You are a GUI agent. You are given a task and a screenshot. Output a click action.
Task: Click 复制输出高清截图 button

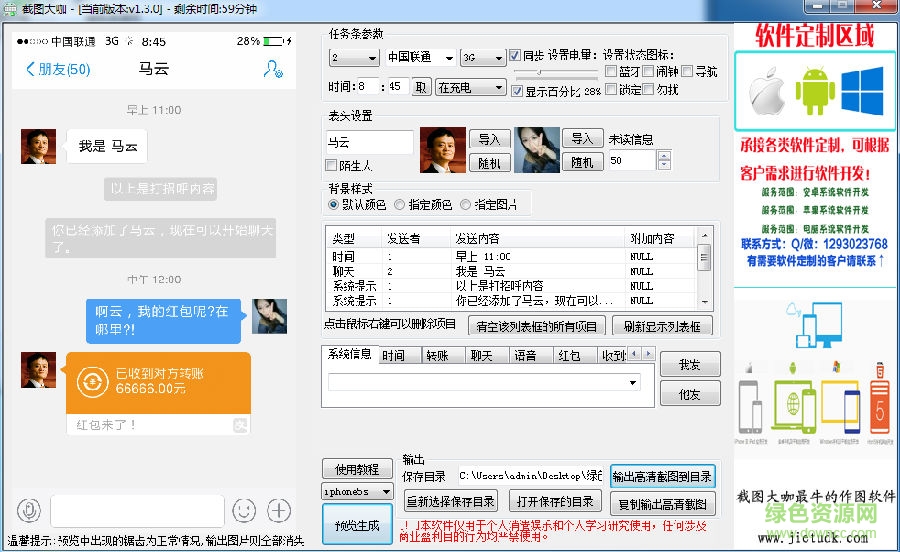[662, 504]
